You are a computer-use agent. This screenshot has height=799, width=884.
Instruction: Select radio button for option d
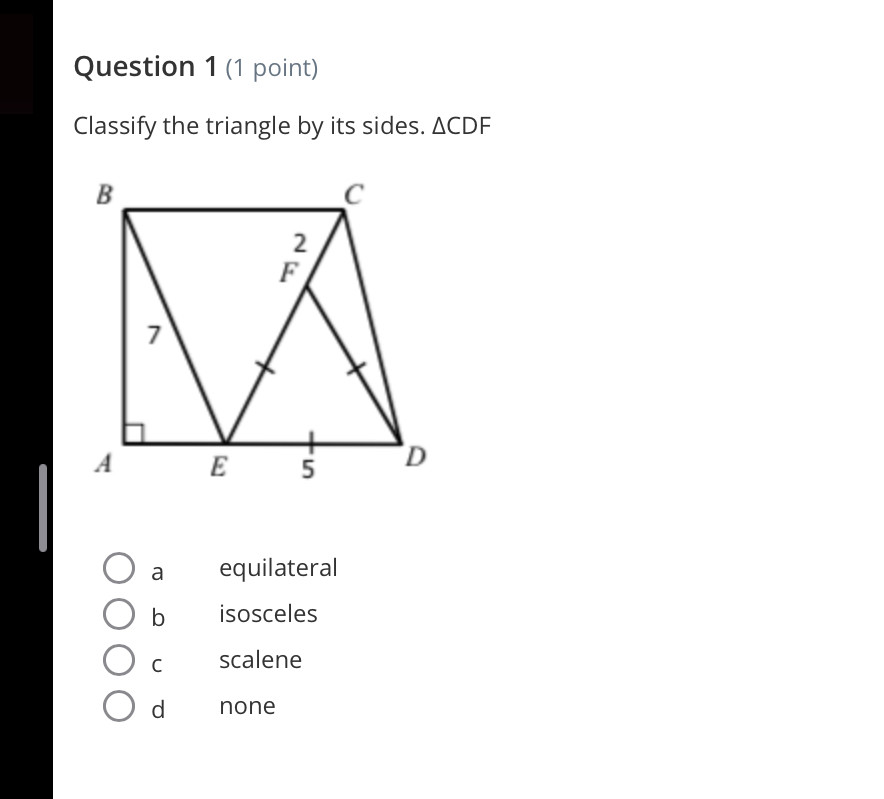pos(119,706)
